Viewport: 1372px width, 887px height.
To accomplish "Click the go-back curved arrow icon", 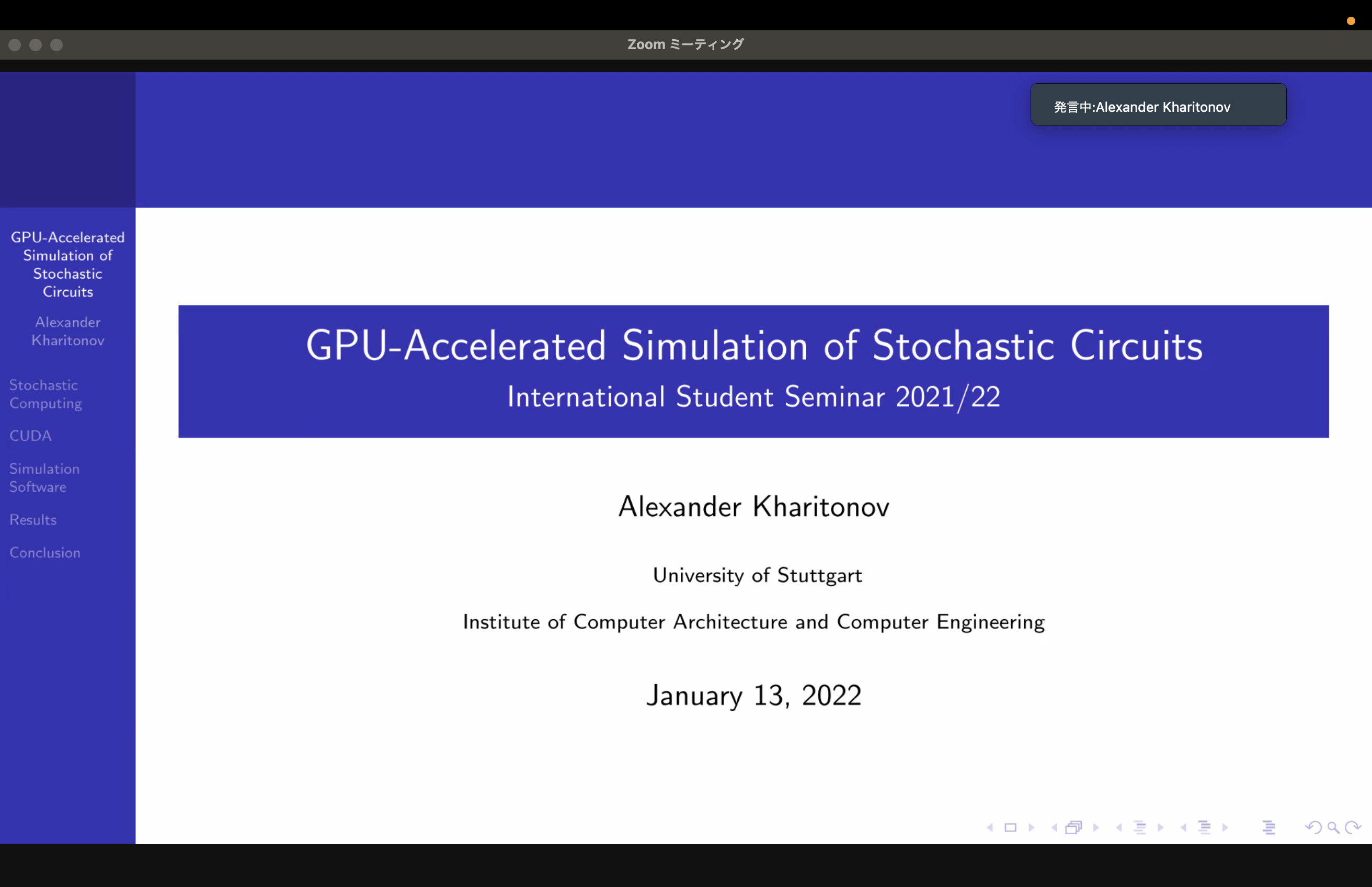I will 1313,828.
